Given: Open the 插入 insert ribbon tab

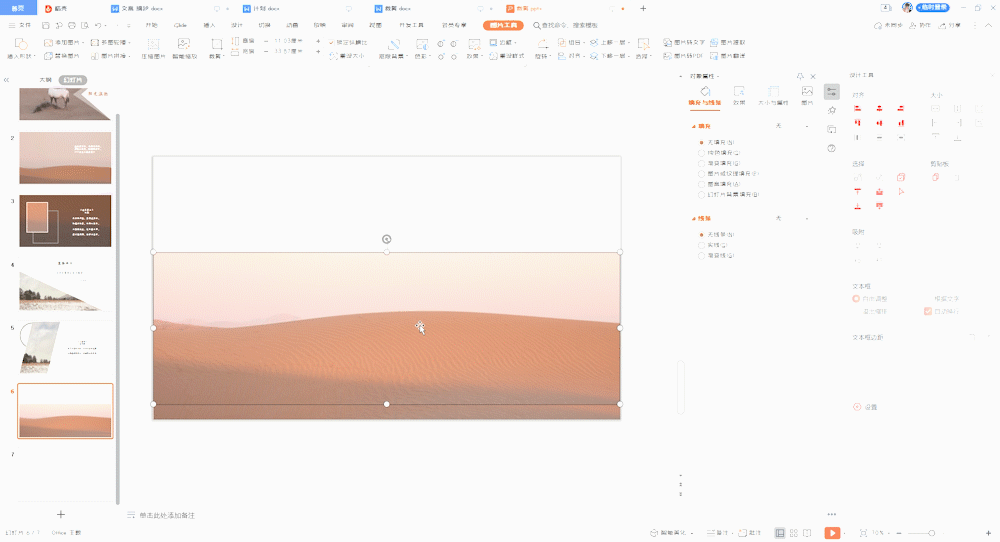Looking at the screenshot, I should 209,26.
